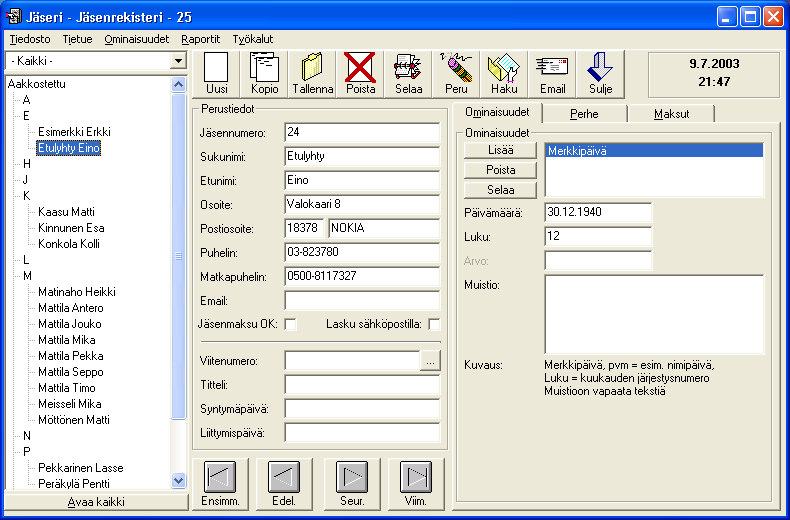Click the Luku number field
Viewport: 790px width, 520px height.
(x=598, y=236)
